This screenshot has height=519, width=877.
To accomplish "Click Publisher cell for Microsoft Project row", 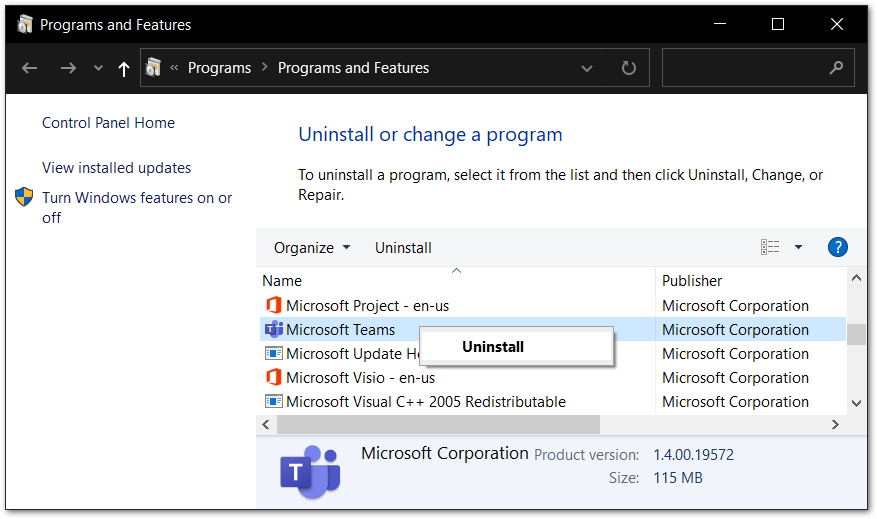I will pos(735,306).
